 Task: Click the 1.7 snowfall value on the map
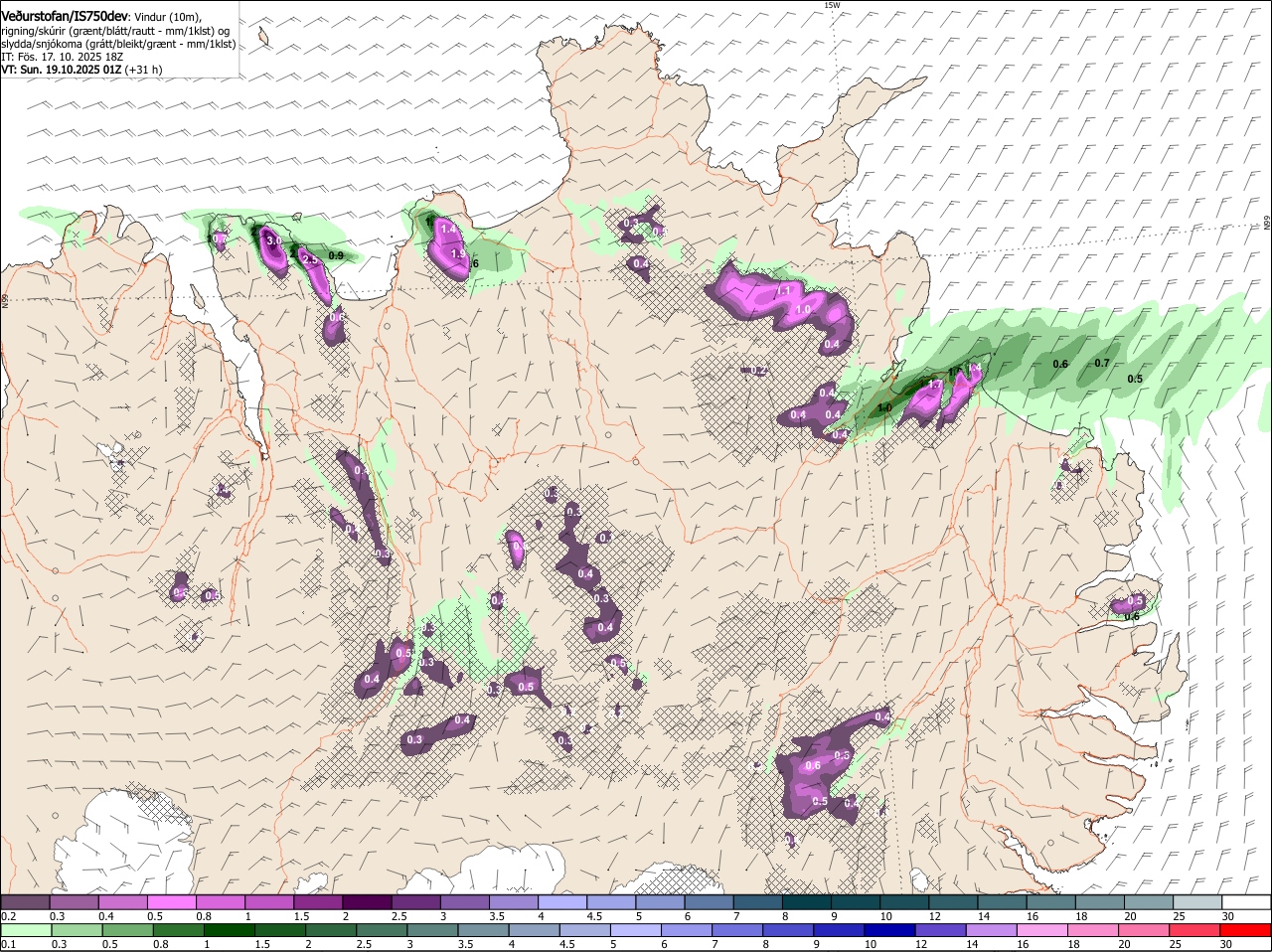(935, 385)
